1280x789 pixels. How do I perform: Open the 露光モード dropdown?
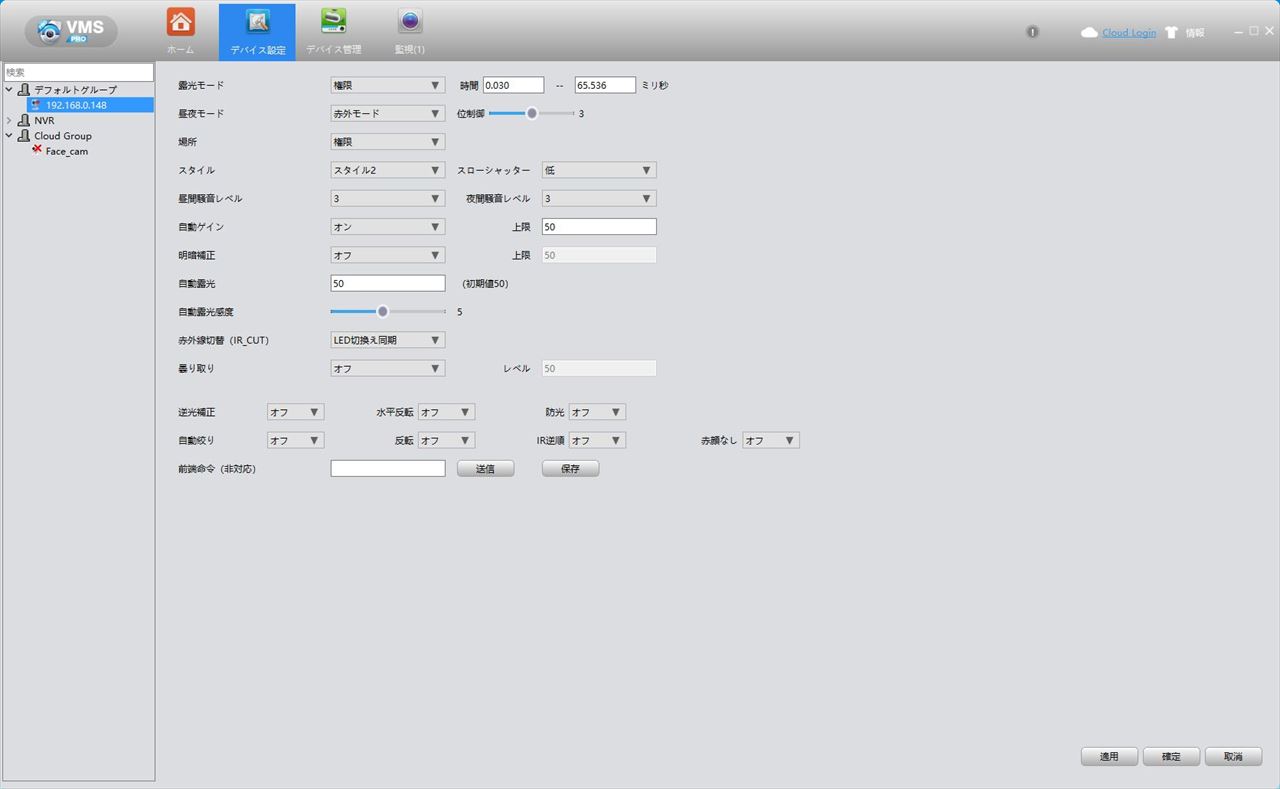tap(388, 85)
